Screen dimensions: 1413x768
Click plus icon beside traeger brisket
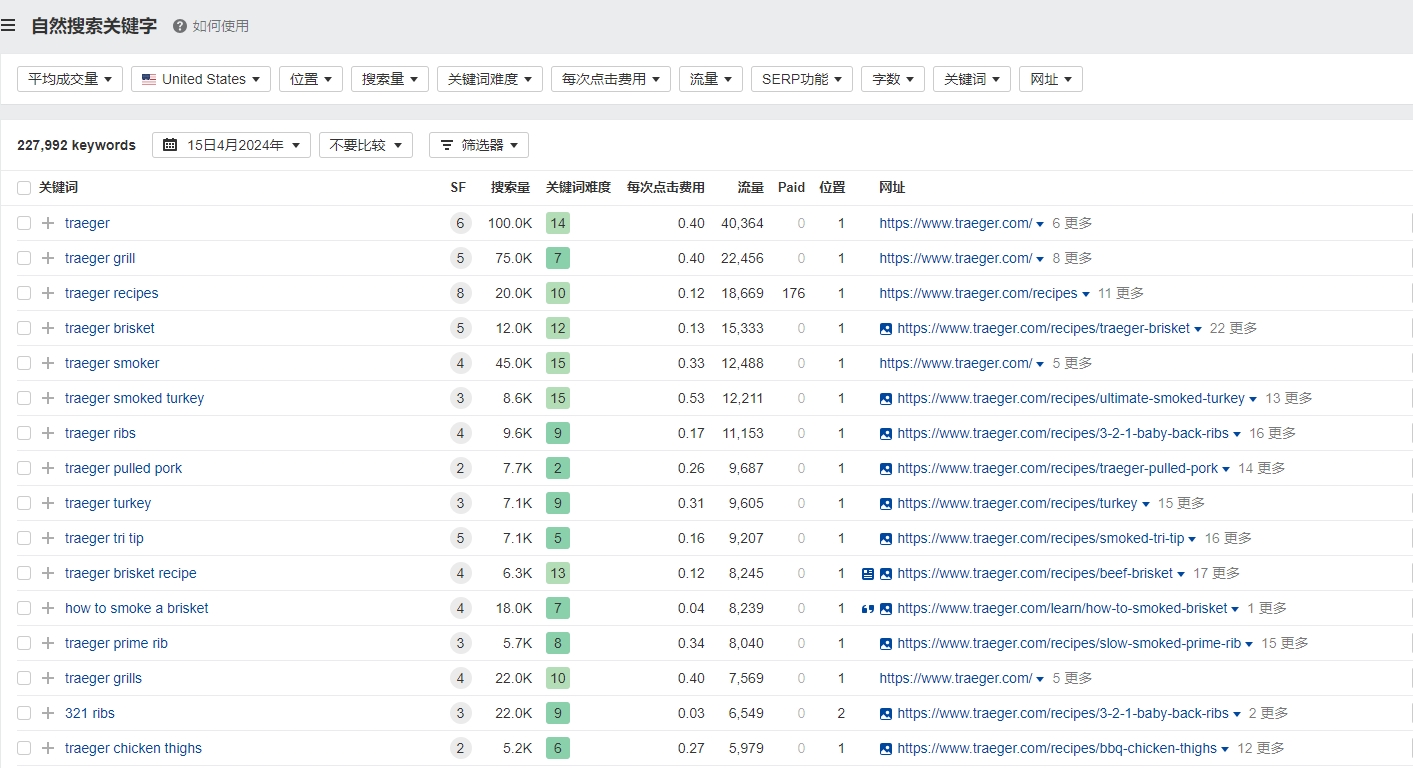pyautogui.click(x=48, y=328)
